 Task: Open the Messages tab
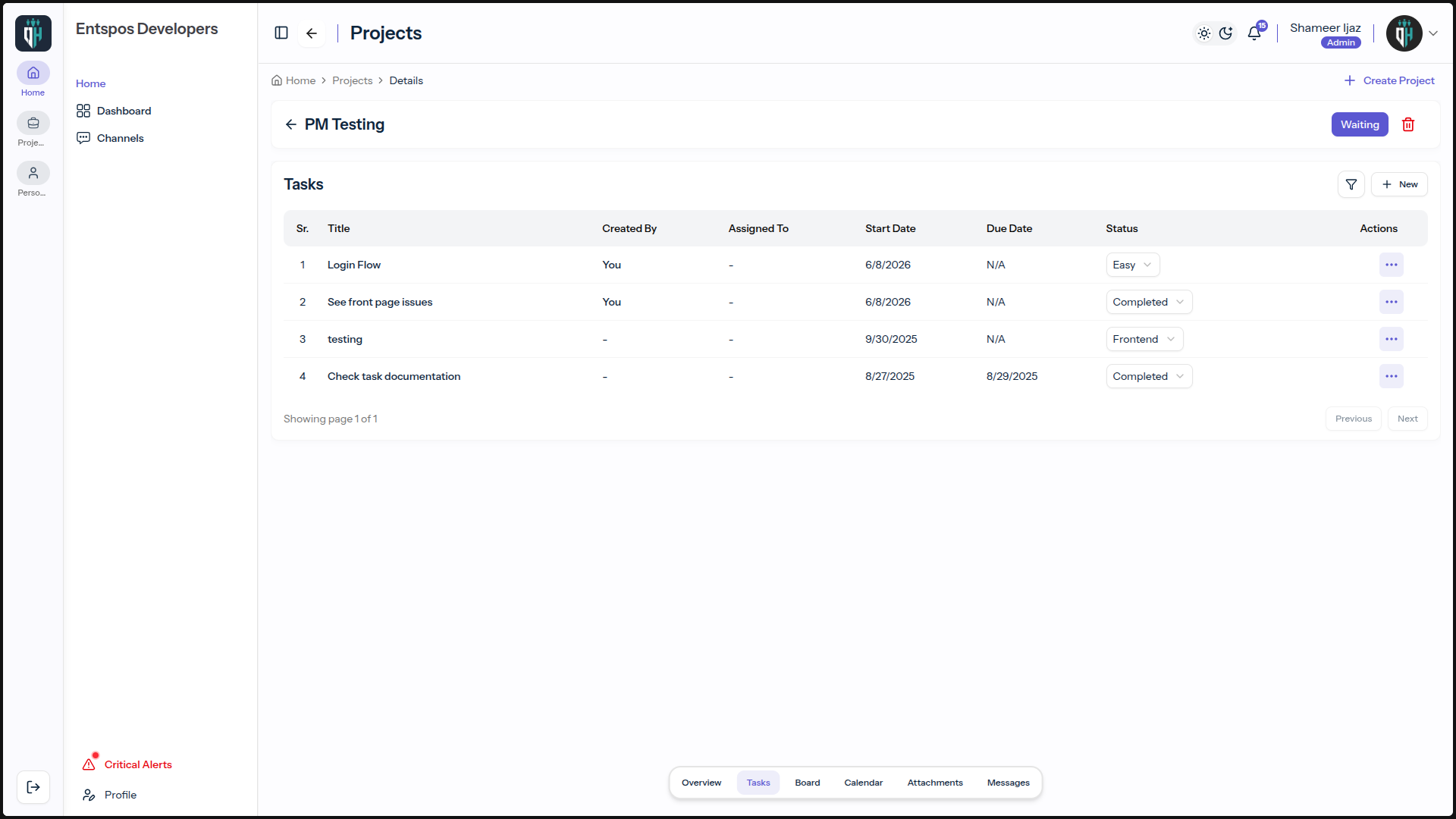point(1009,783)
